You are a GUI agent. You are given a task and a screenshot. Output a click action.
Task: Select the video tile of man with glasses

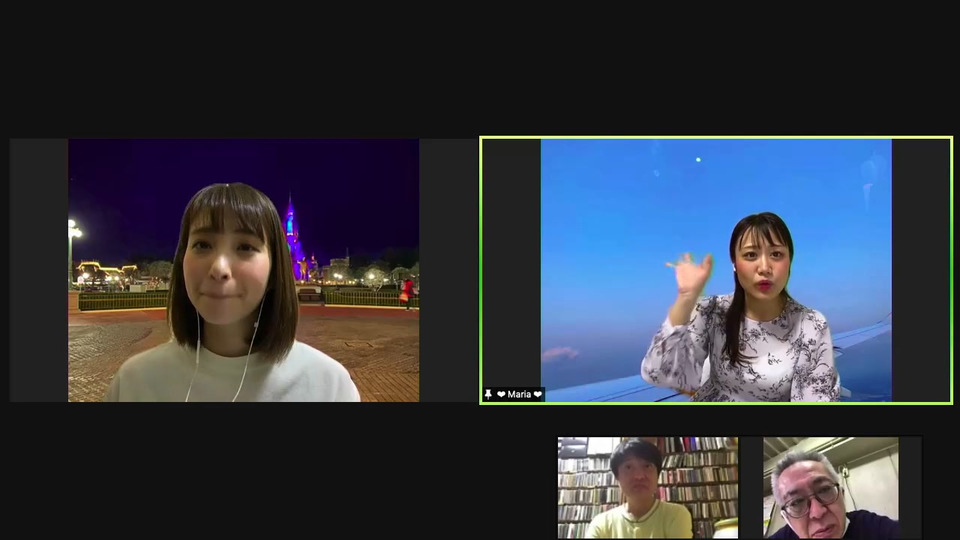coord(831,487)
